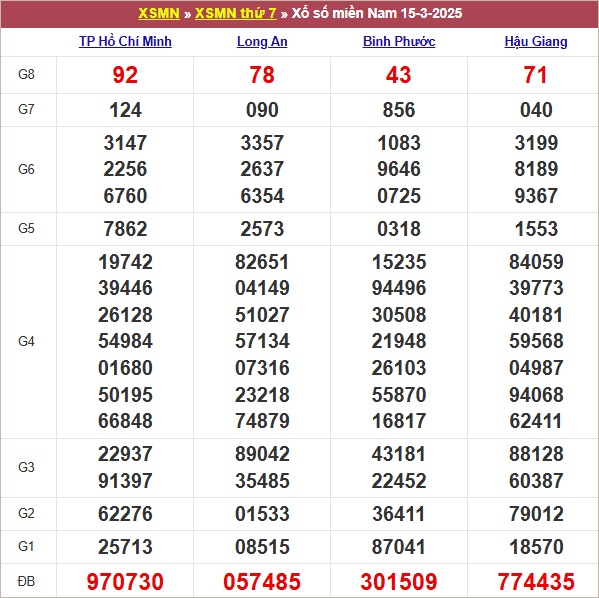Click the G3 value 43181
This screenshot has width=599, height=598.
pyautogui.click(x=399, y=454)
